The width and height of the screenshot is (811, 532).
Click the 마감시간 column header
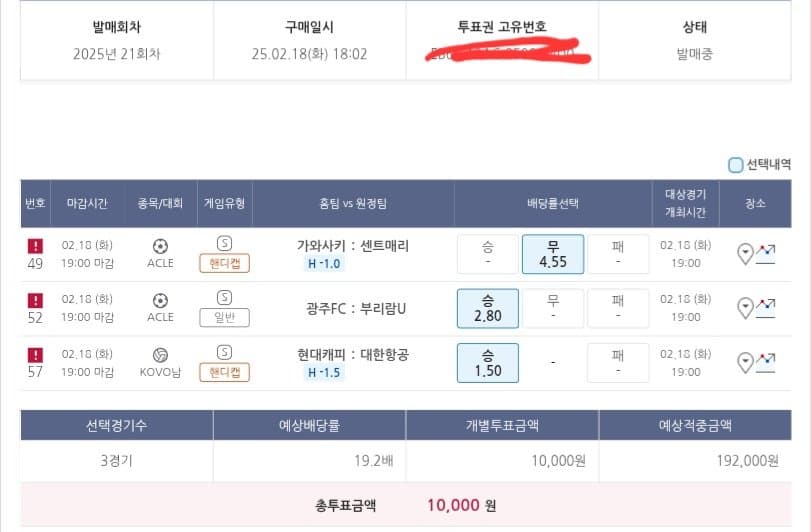[87, 203]
